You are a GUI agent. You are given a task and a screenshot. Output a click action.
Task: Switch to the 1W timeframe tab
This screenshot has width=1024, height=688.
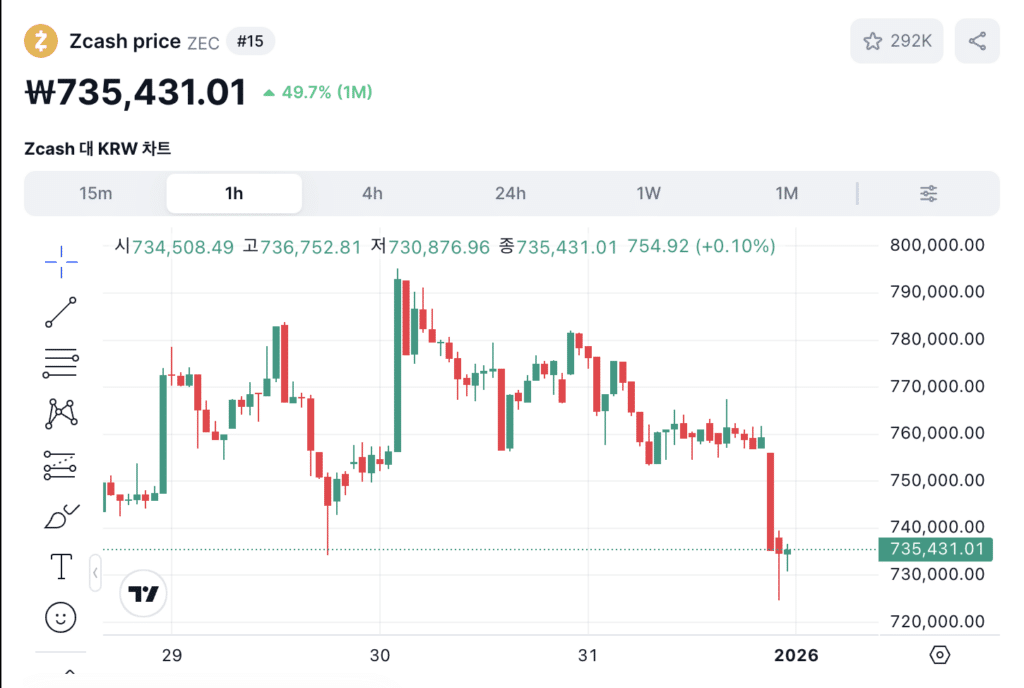(649, 193)
